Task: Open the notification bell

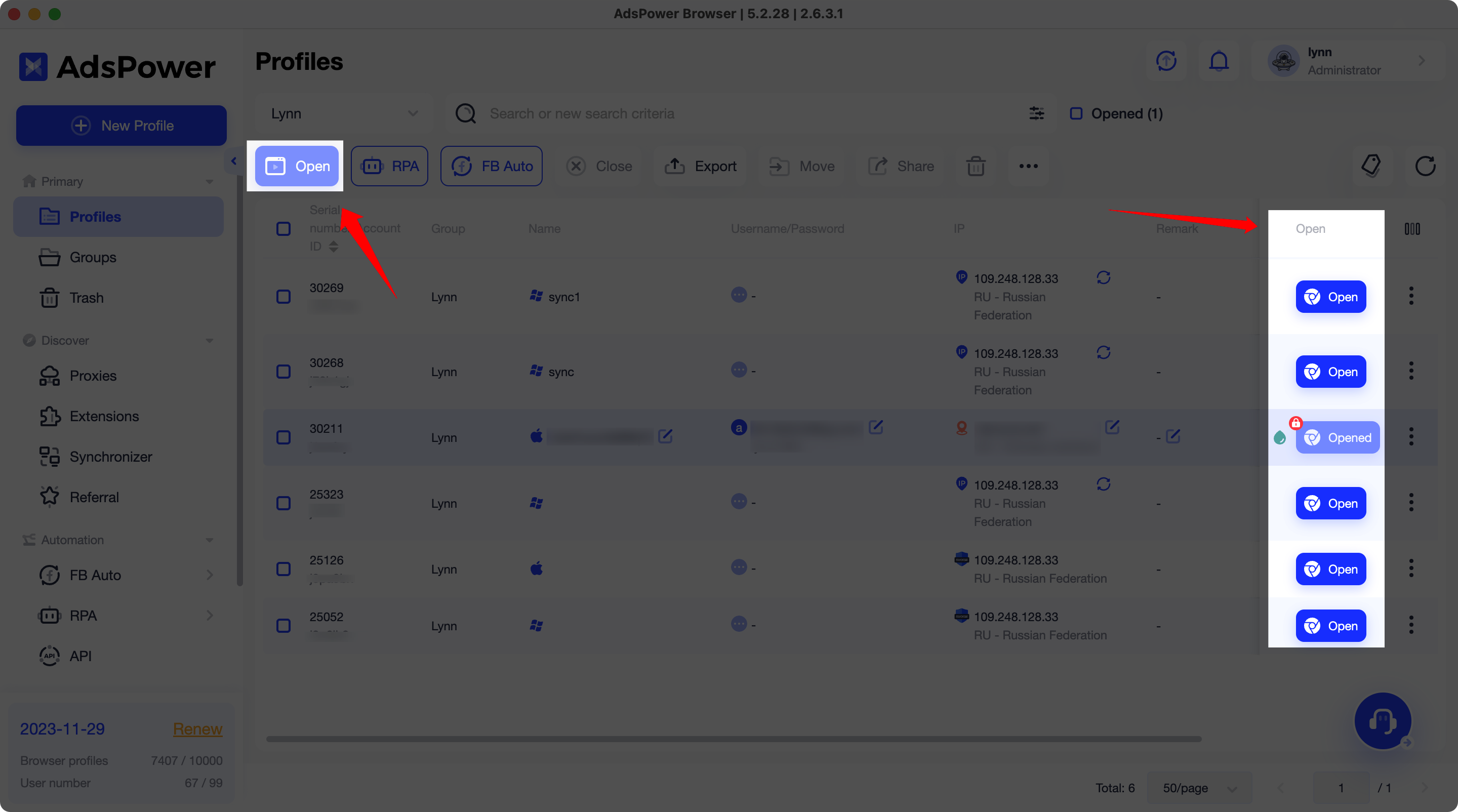Action: coord(1219,61)
